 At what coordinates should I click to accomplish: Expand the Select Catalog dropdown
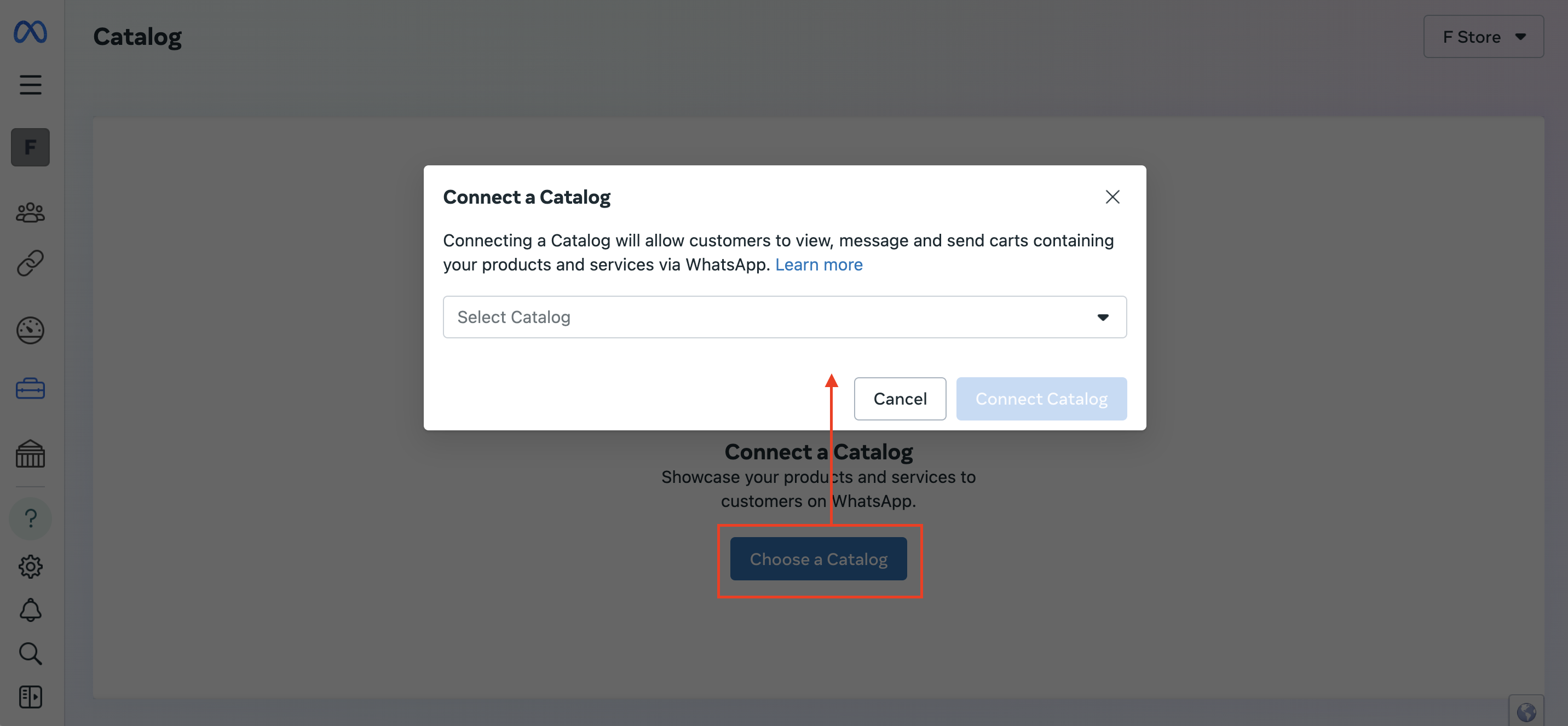[785, 316]
